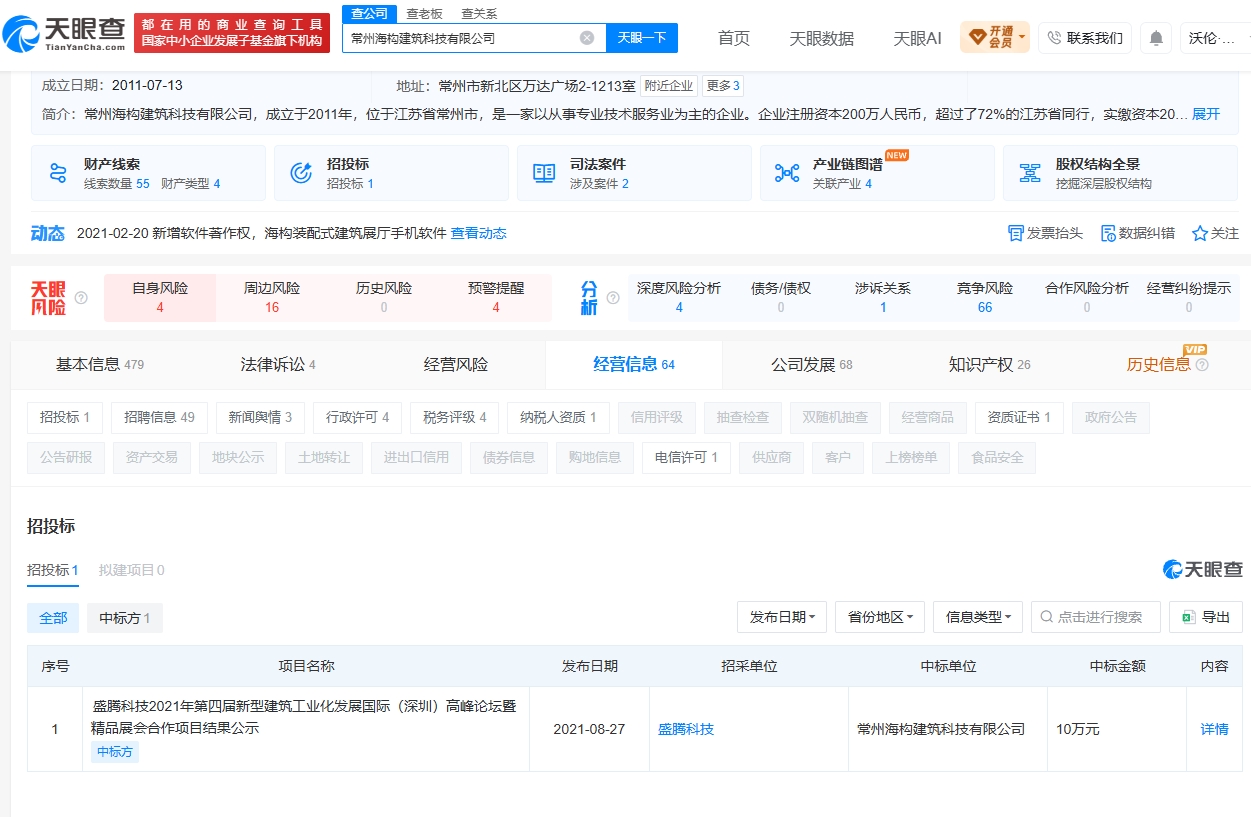Open the 发布日期 filter dropdown
Screen dimensions: 1251x817
782,617
